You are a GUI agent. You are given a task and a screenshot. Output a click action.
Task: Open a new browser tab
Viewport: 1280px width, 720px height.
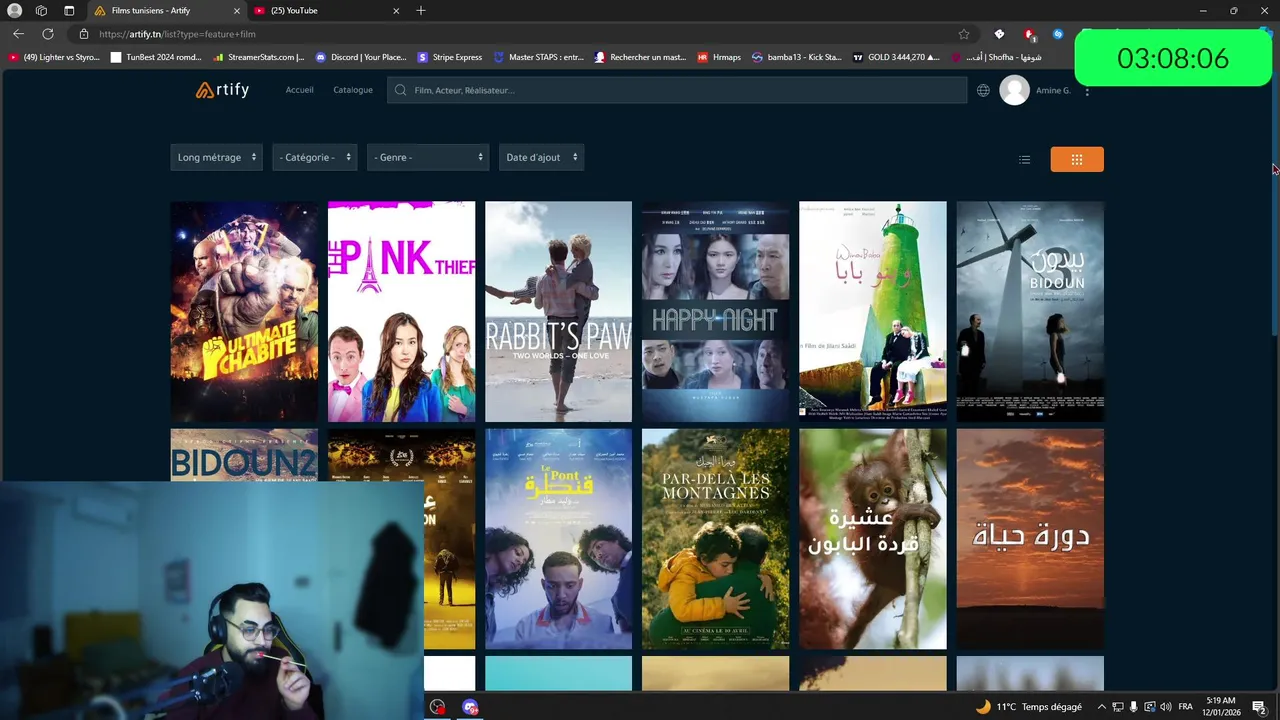point(421,11)
